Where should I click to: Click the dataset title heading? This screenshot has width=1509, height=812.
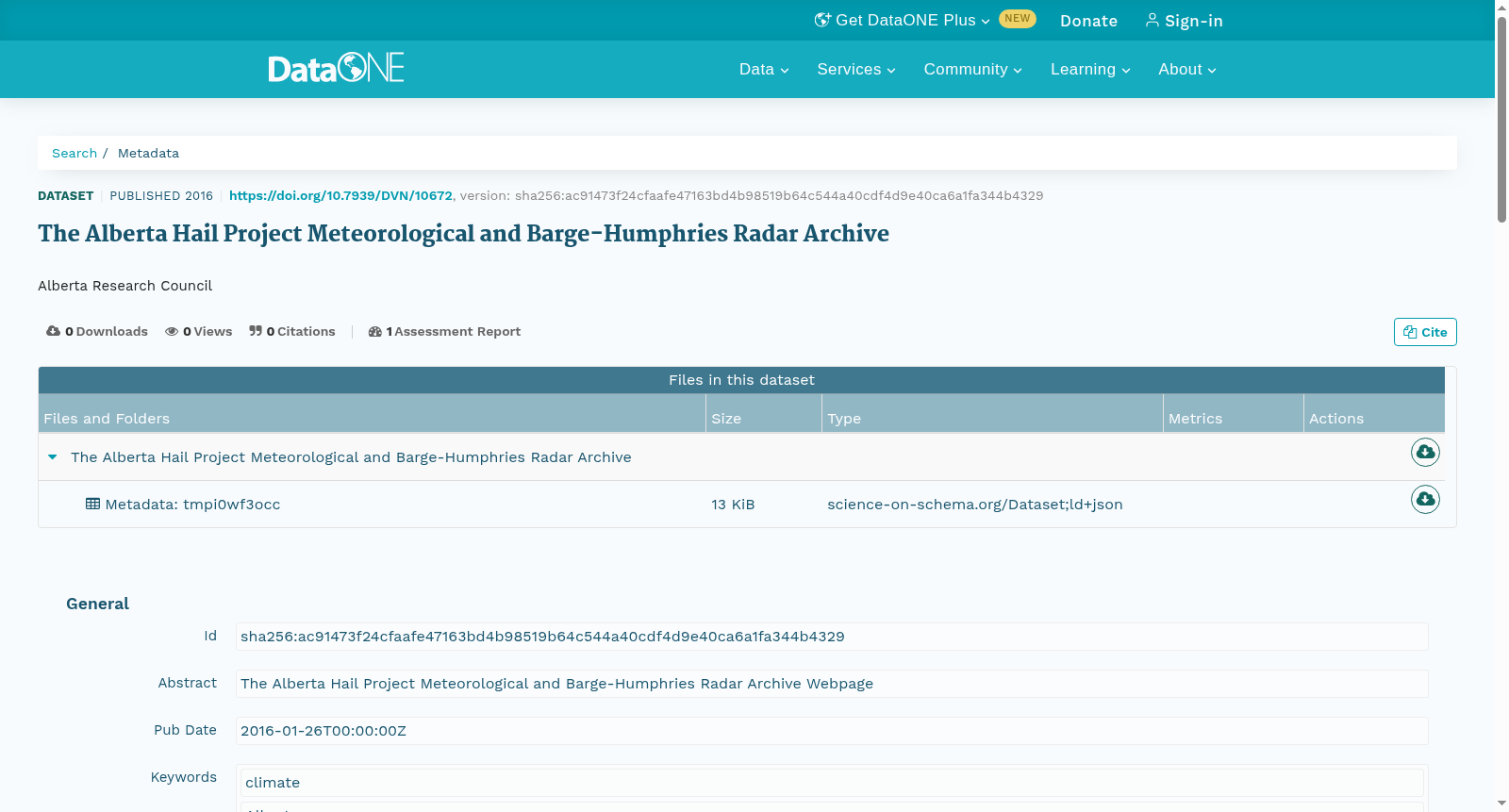tap(463, 233)
